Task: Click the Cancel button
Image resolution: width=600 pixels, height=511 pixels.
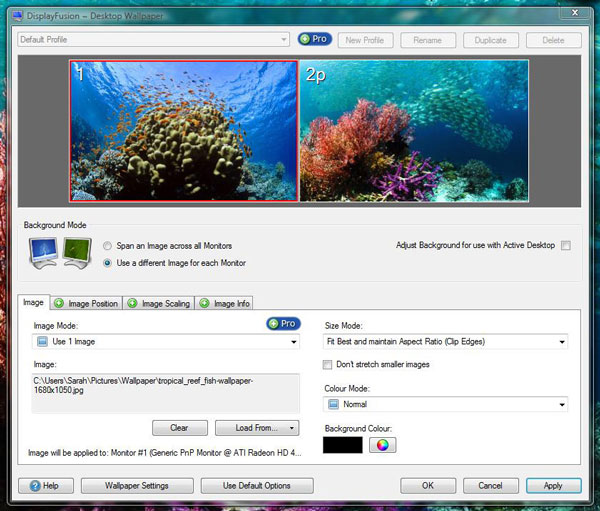Action: pyautogui.click(x=491, y=486)
